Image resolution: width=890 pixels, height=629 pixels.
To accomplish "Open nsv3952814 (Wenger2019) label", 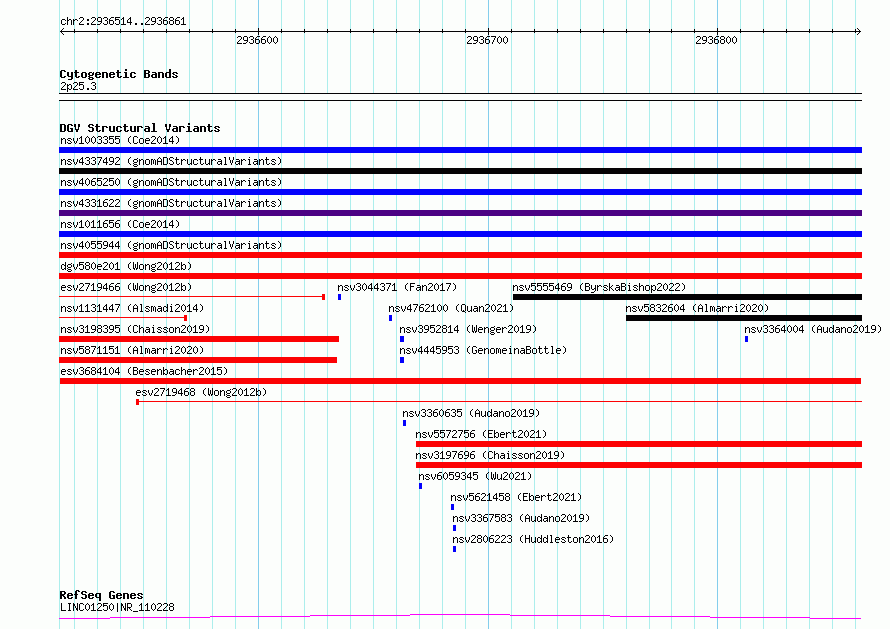I will (x=468, y=329).
